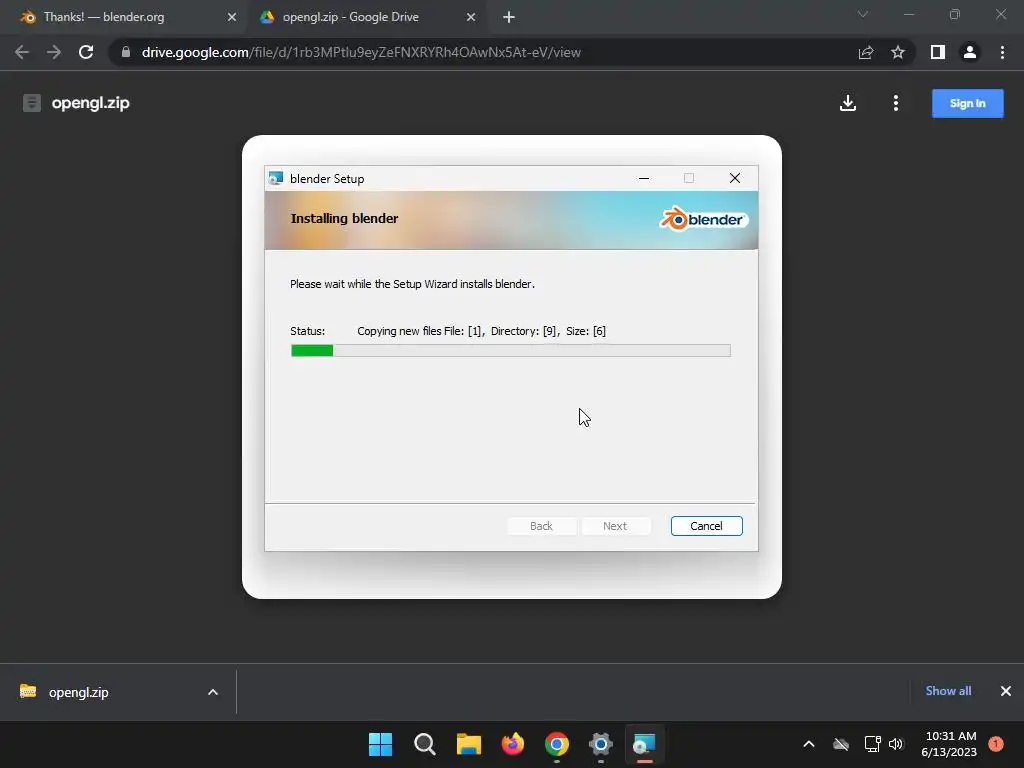The width and height of the screenshot is (1024, 768).
Task: Open taskbar Search
Action: click(x=424, y=744)
